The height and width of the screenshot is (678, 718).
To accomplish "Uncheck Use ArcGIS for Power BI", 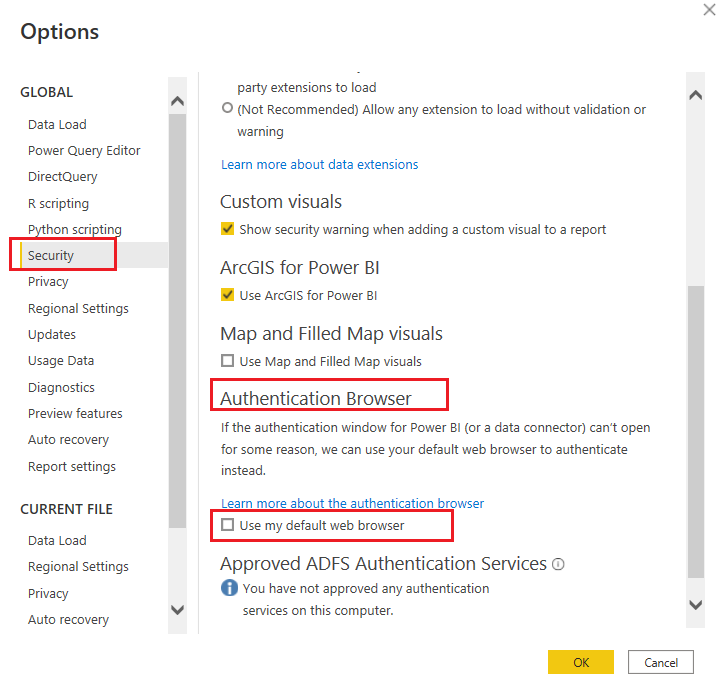I will tap(228, 294).
